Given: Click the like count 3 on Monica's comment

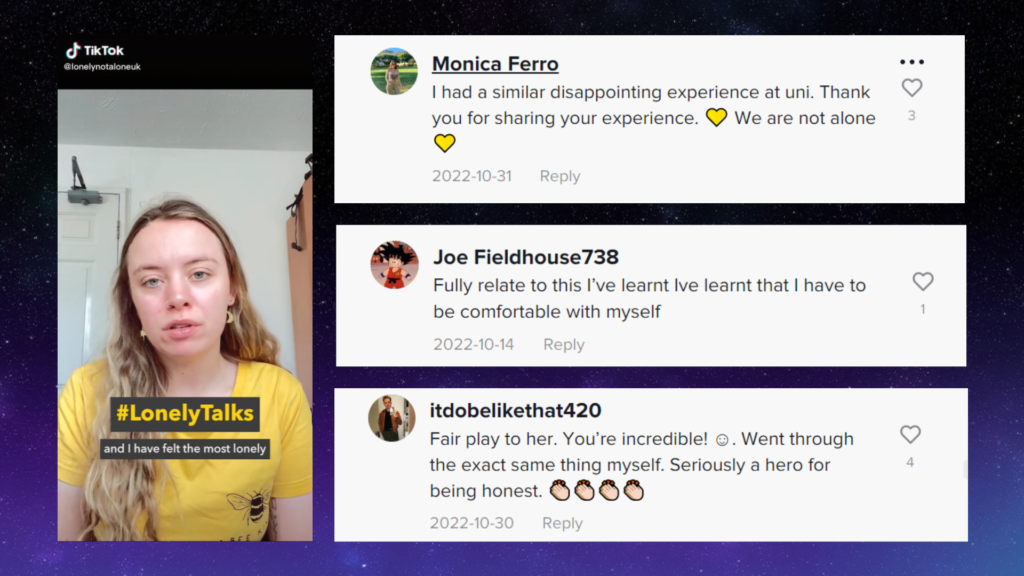Looking at the screenshot, I should point(912,116).
